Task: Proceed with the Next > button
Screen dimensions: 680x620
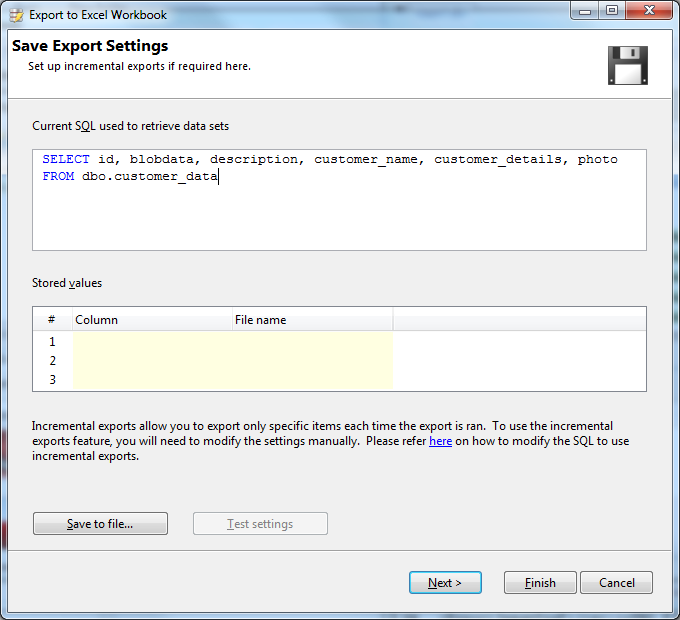Action: 445,583
